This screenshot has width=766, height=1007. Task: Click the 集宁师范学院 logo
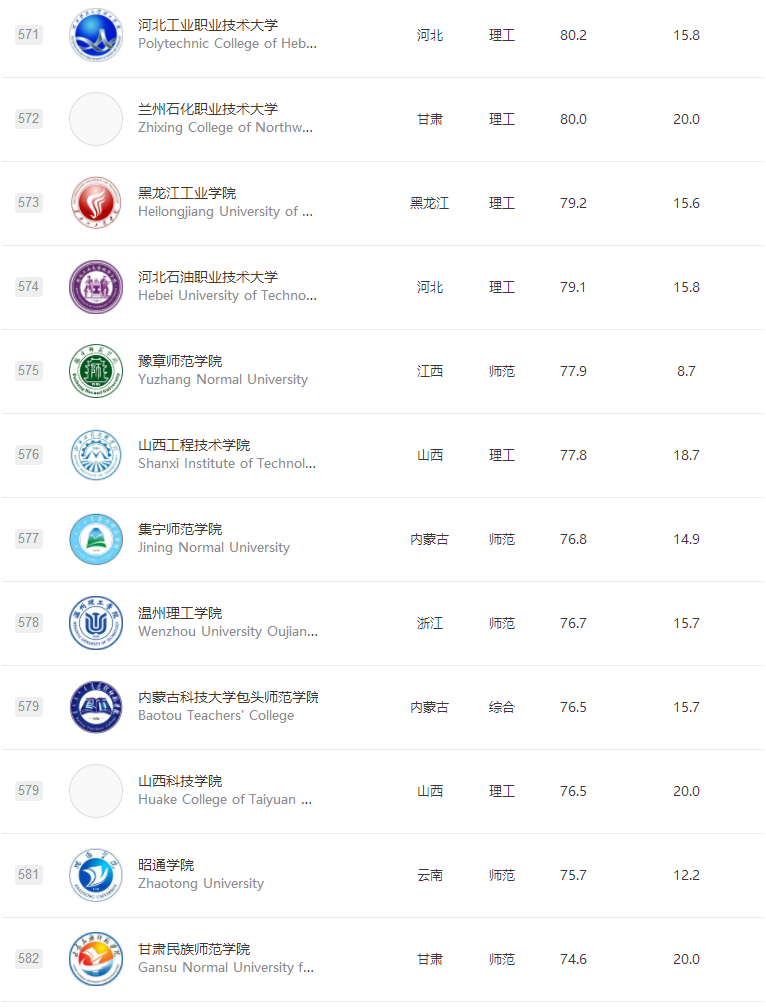pyautogui.click(x=96, y=539)
